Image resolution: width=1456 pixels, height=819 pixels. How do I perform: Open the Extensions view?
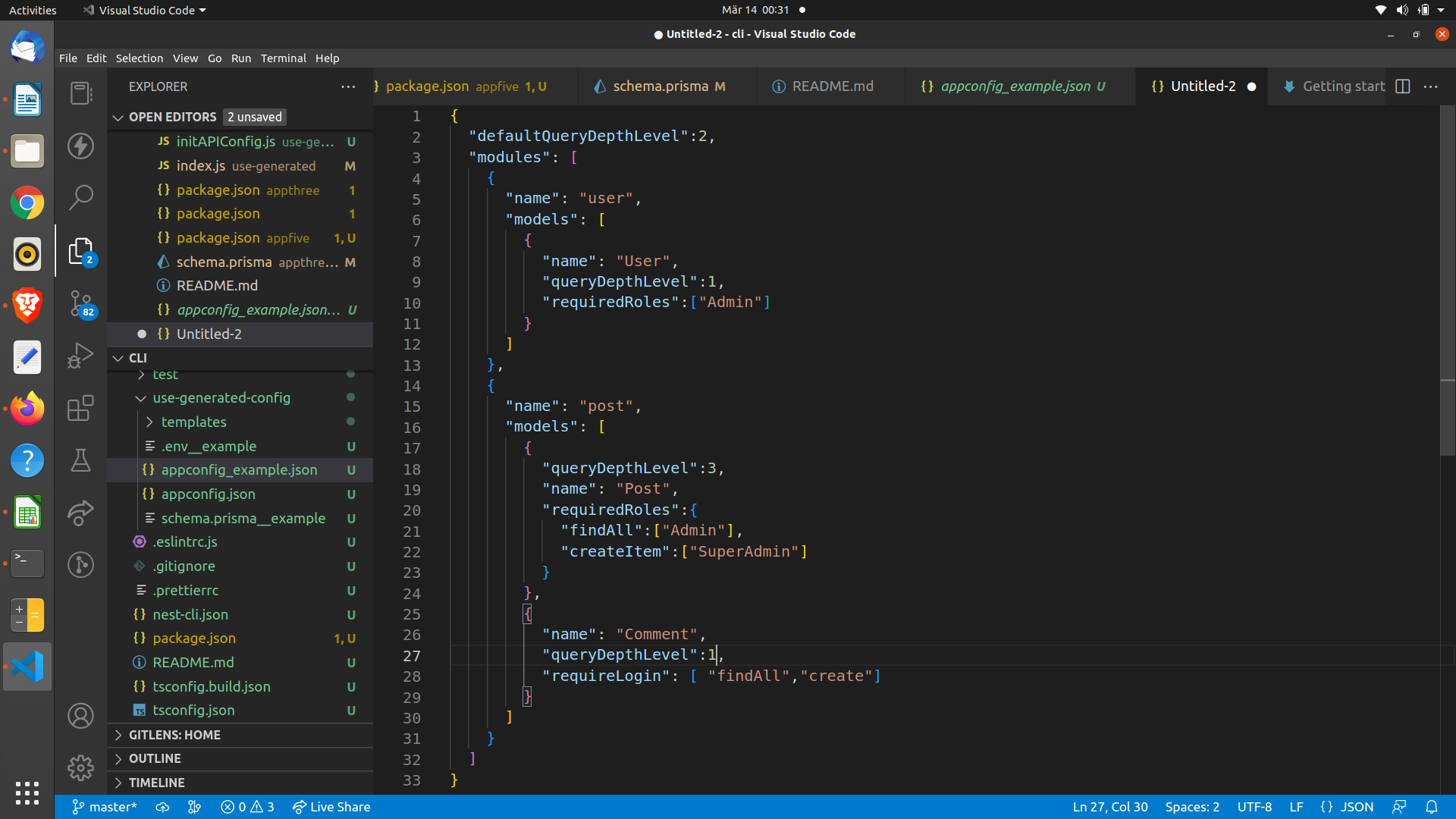tap(80, 408)
